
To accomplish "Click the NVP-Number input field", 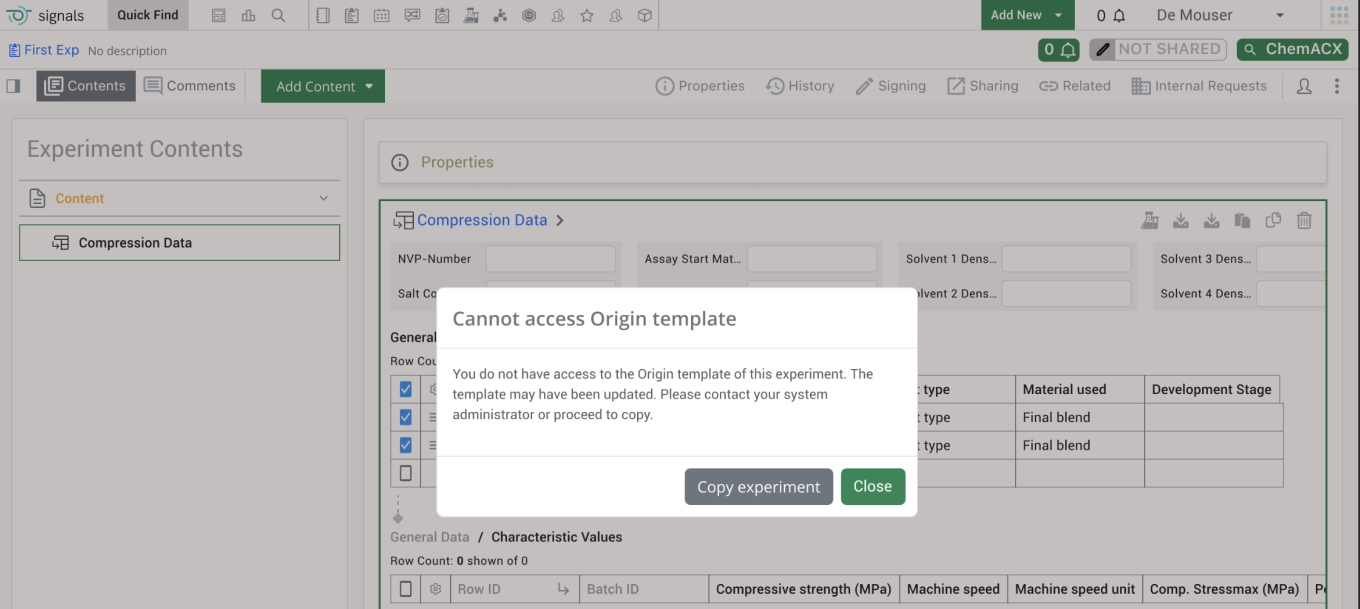I will pyautogui.click(x=551, y=259).
